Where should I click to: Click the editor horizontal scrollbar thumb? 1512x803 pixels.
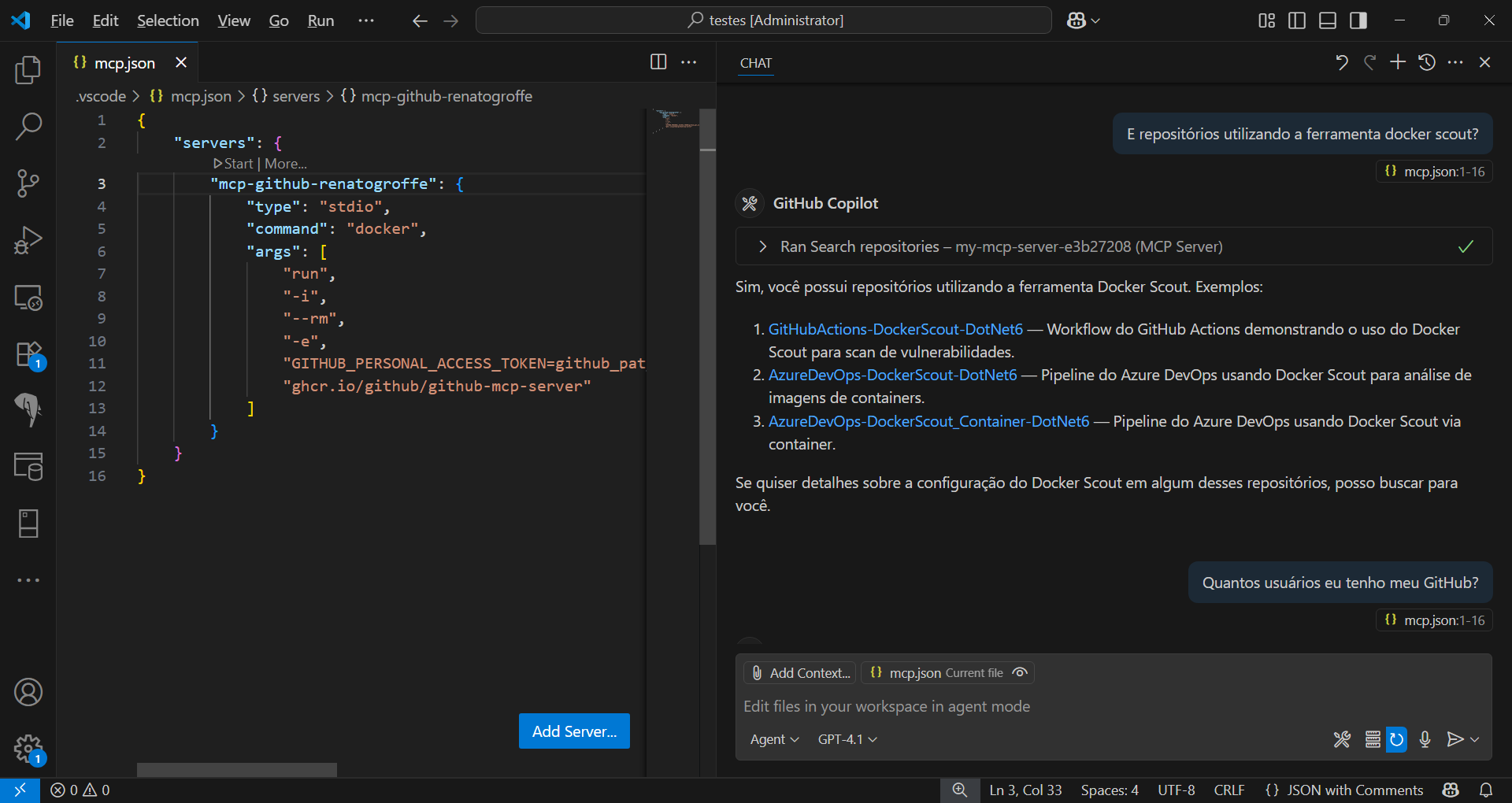pyautogui.click(x=237, y=769)
